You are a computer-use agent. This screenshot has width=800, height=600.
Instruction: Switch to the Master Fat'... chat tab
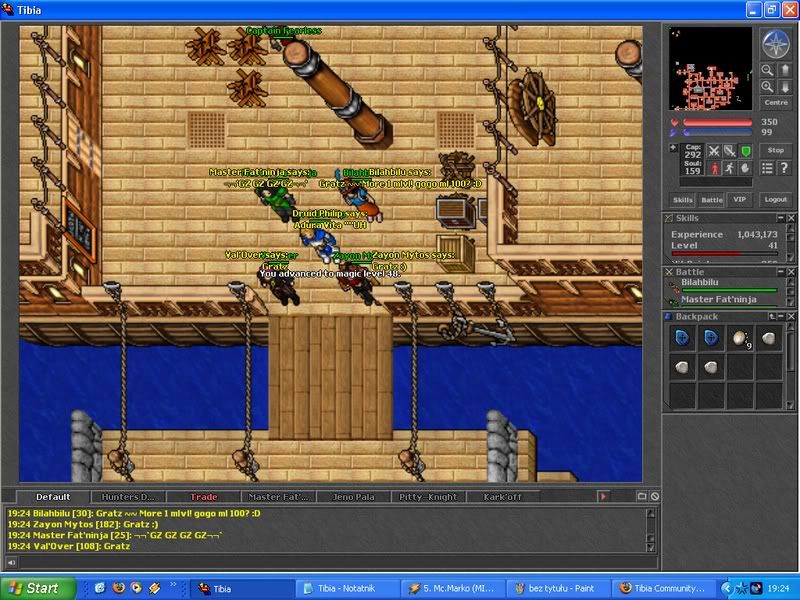point(279,497)
